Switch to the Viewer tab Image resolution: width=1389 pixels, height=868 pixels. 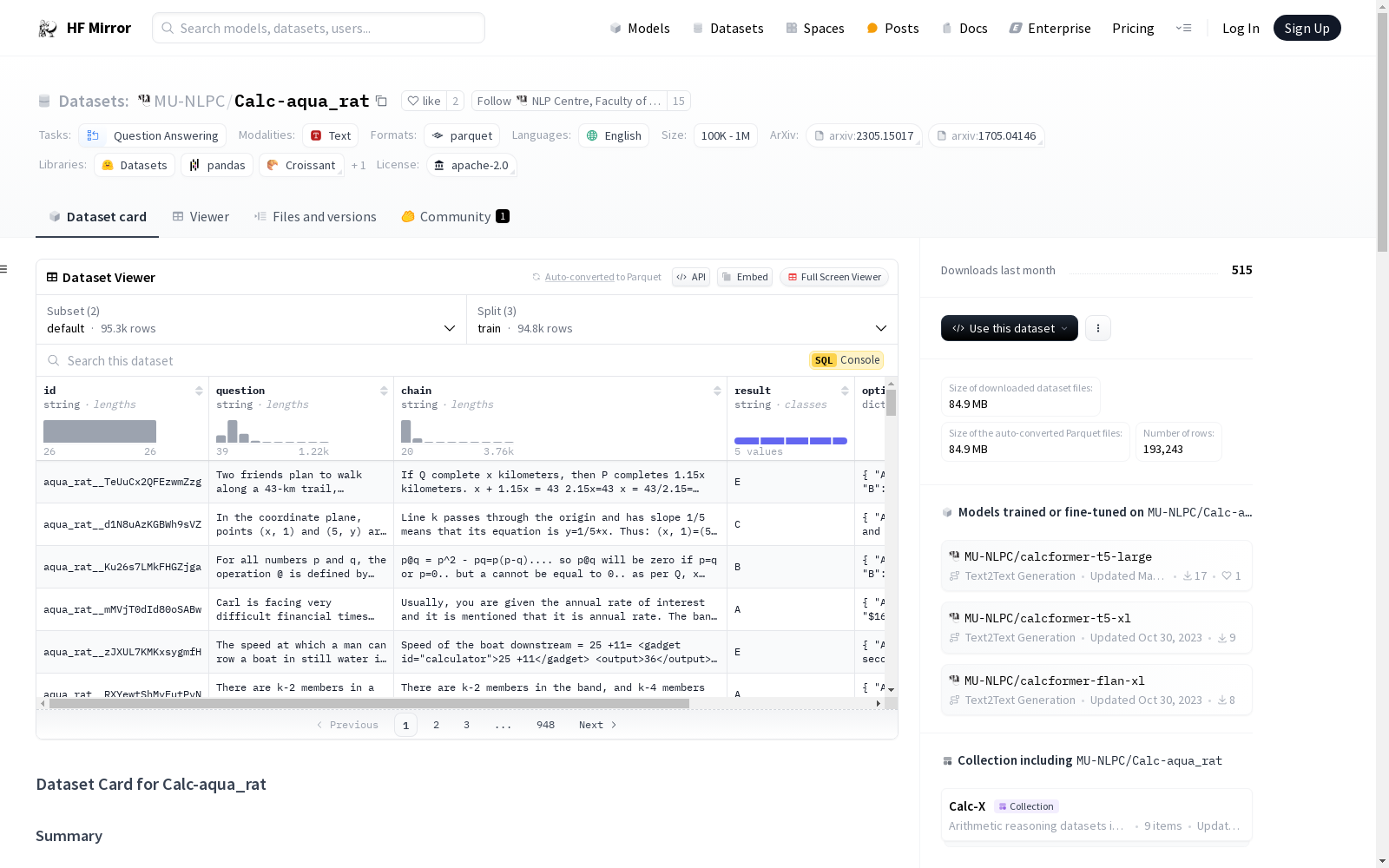(x=201, y=217)
